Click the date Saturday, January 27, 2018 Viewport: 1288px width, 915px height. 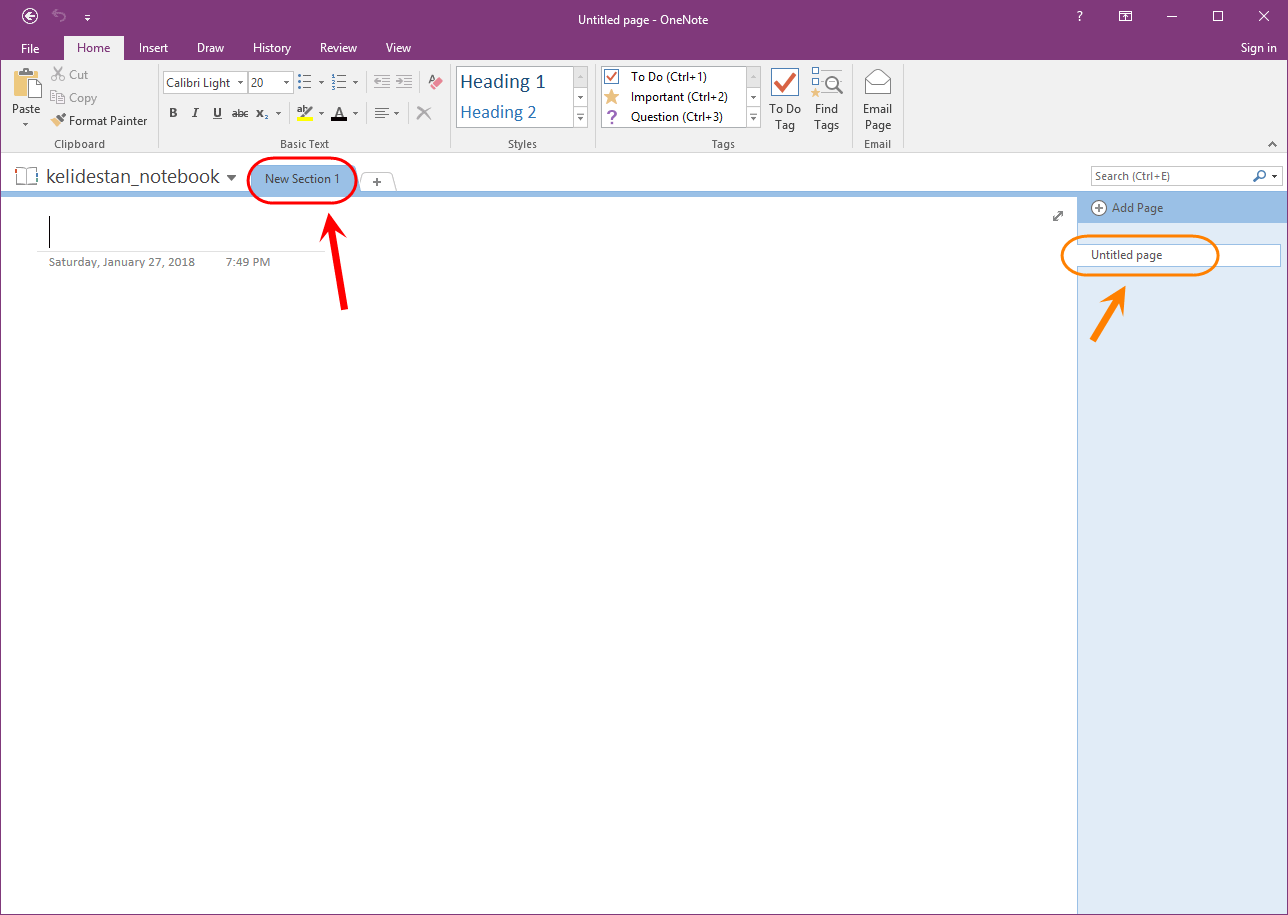pyautogui.click(x=122, y=262)
